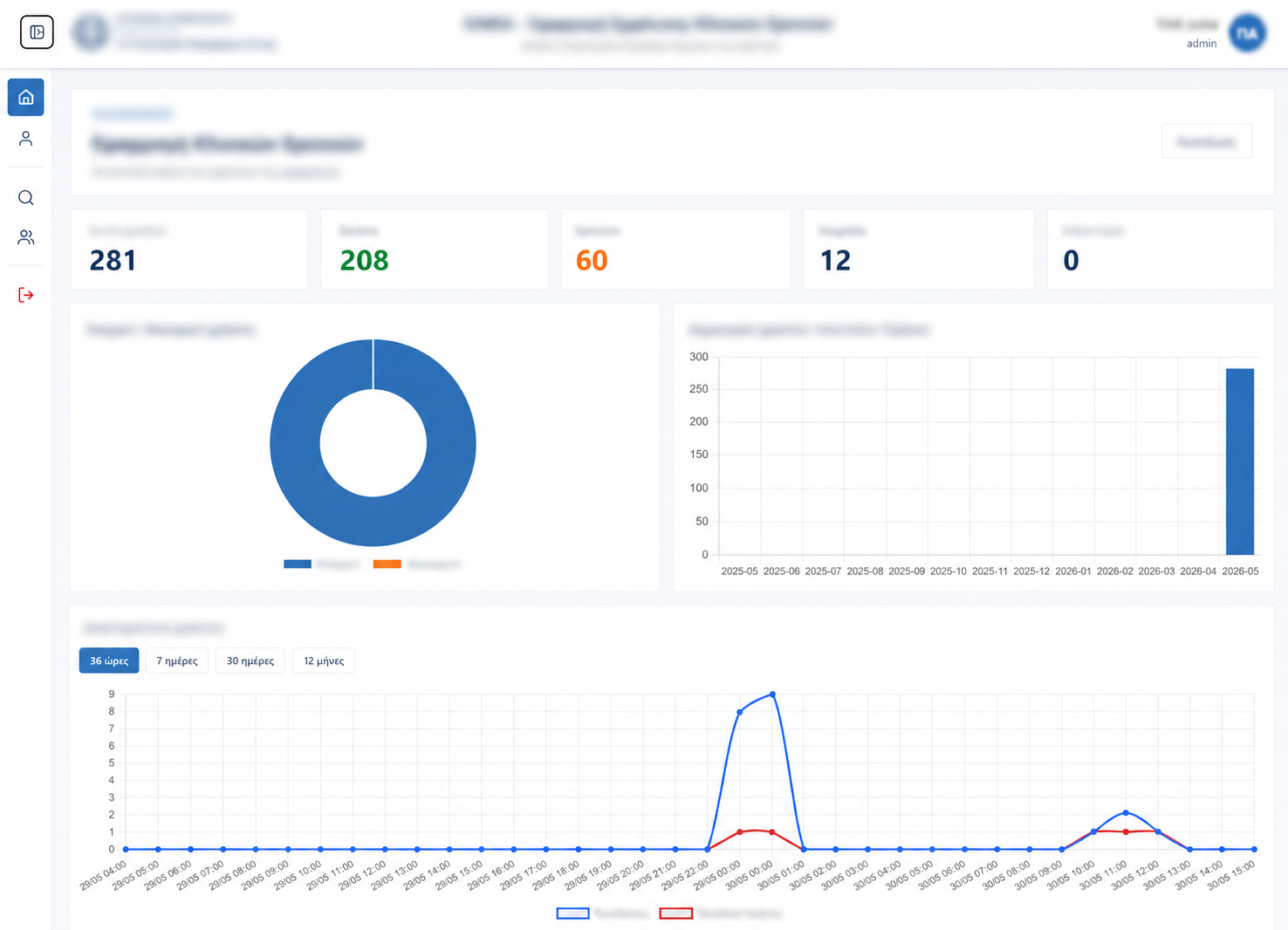Screen dimensions: 1288x930
Task: Open the single user profile icon
Action: pyautogui.click(x=26, y=139)
